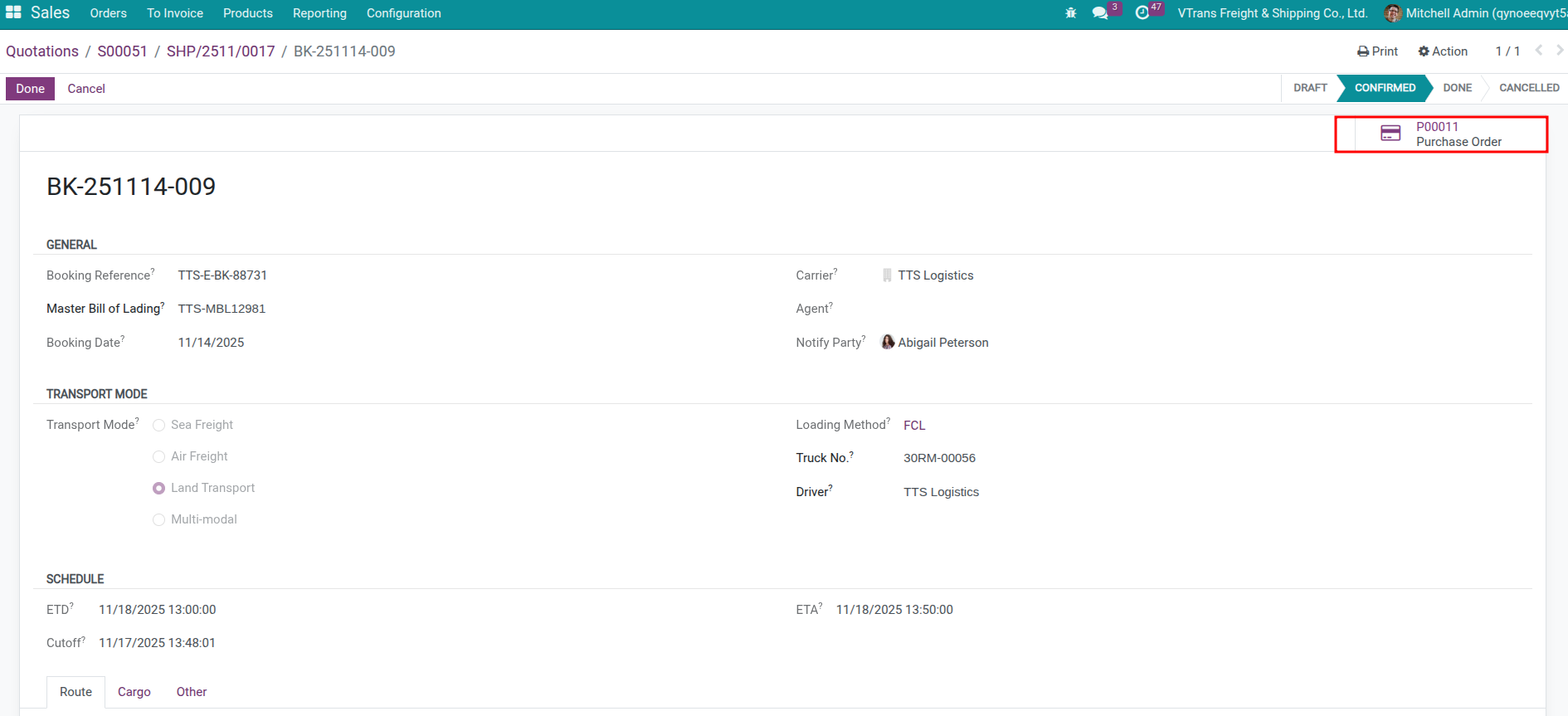The width and height of the screenshot is (1568, 716).
Task: Open the conversations chat icon
Action: pyautogui.click(x=1100, y=13)
